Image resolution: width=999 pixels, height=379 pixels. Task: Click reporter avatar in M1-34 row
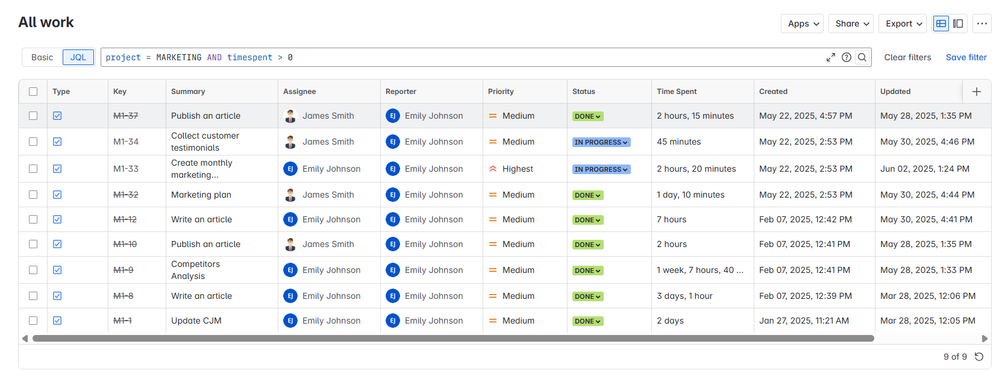(392, 142)
